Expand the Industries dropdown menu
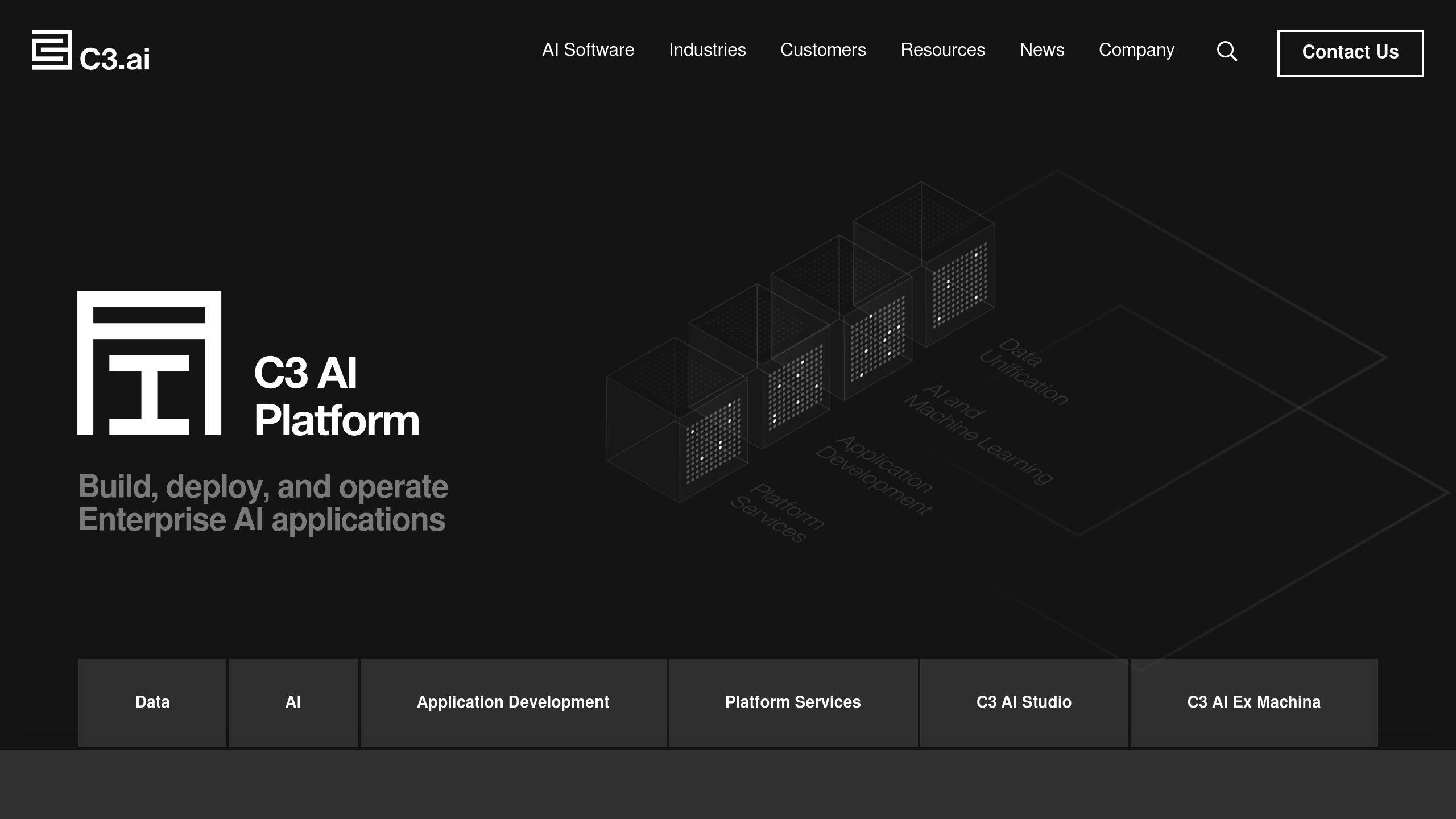Viewport: 1456px width, 819px height. 707,50
